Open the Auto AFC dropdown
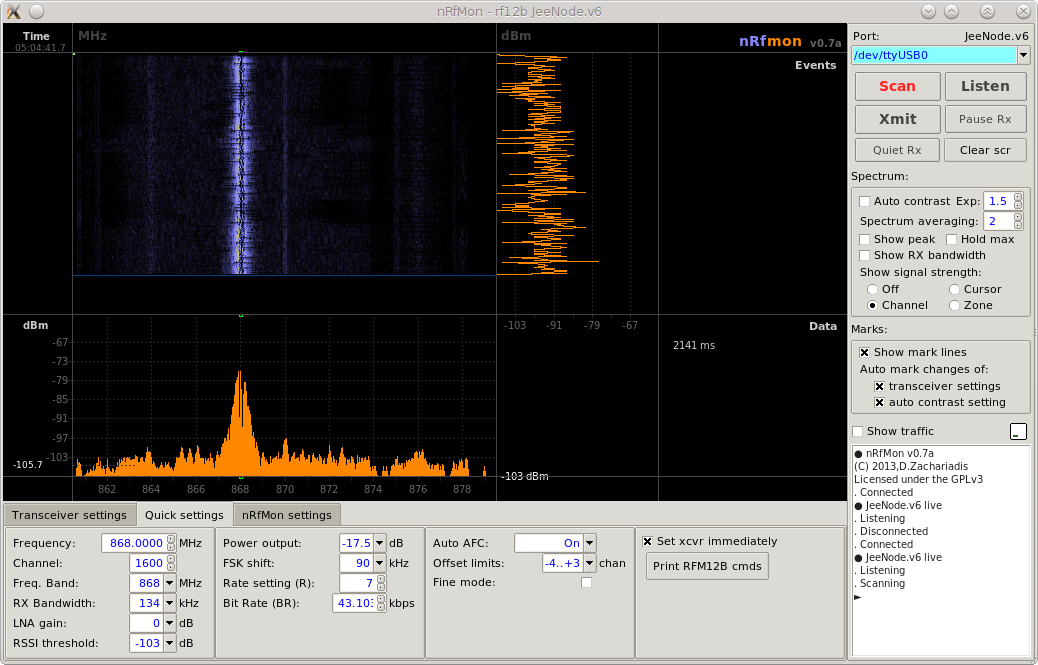 [589, 543]
